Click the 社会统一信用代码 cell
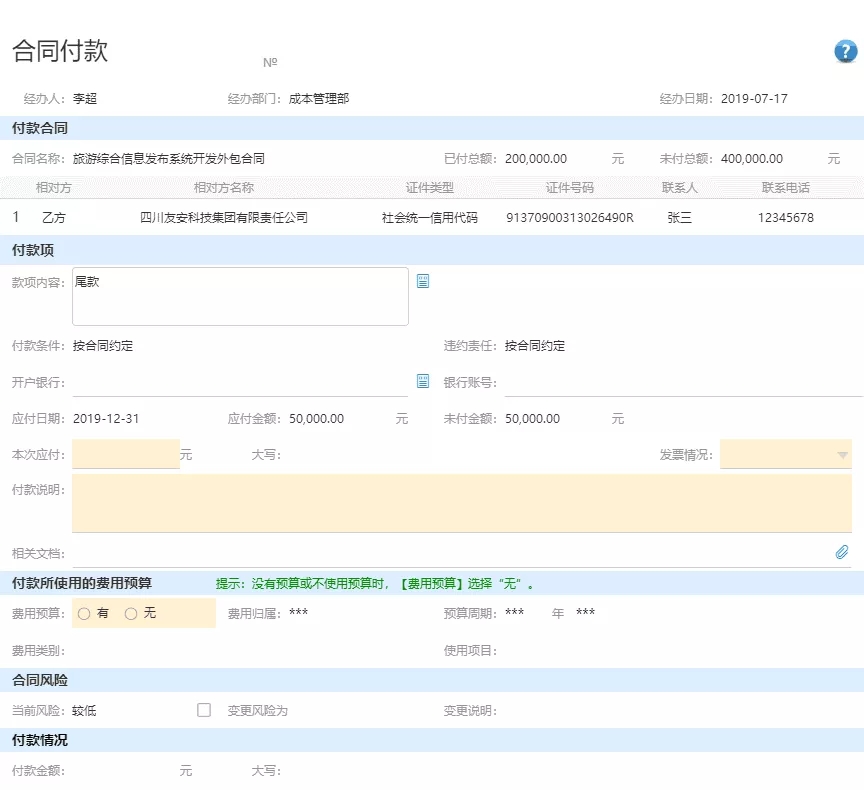This screenshot has width=864, height=790. (430, 218)
